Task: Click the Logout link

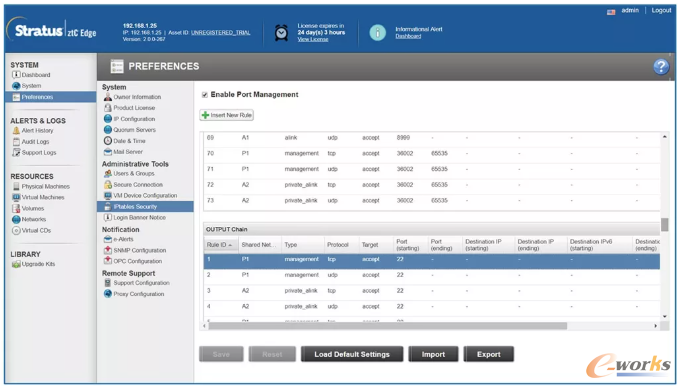Action: tap(661, 10)
